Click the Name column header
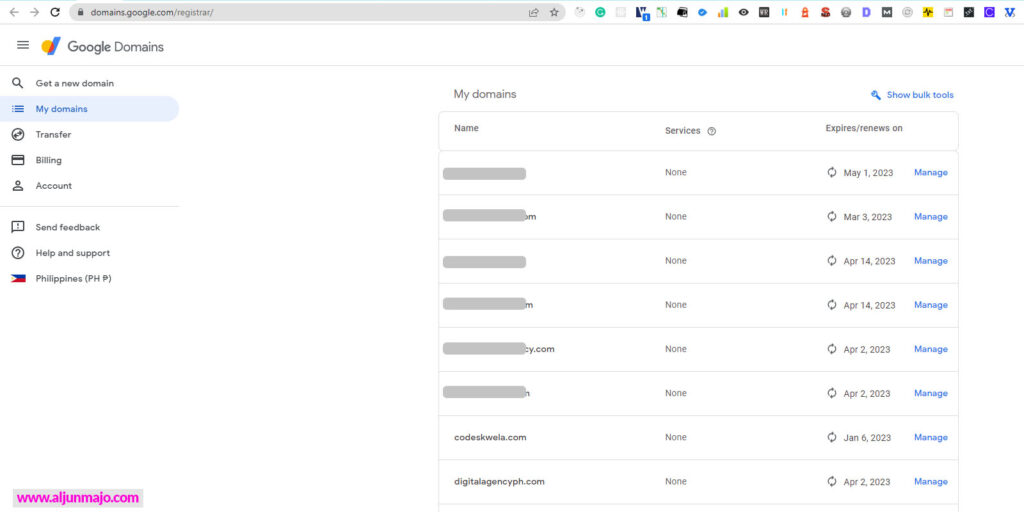This screenshot has width=1024, height=512. pos(466,128)
